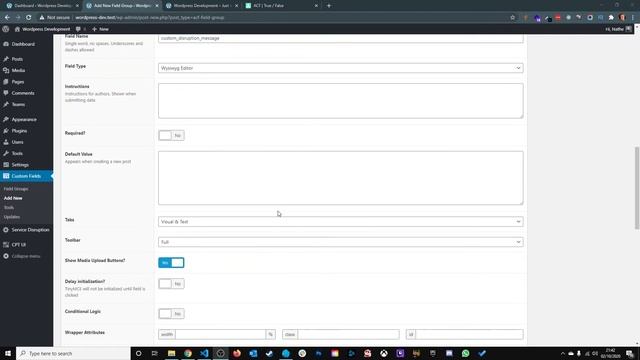640x360 pixels.
Task: Open the Updates submenu link
Action: pyautogui.click(x=12, y=217)
